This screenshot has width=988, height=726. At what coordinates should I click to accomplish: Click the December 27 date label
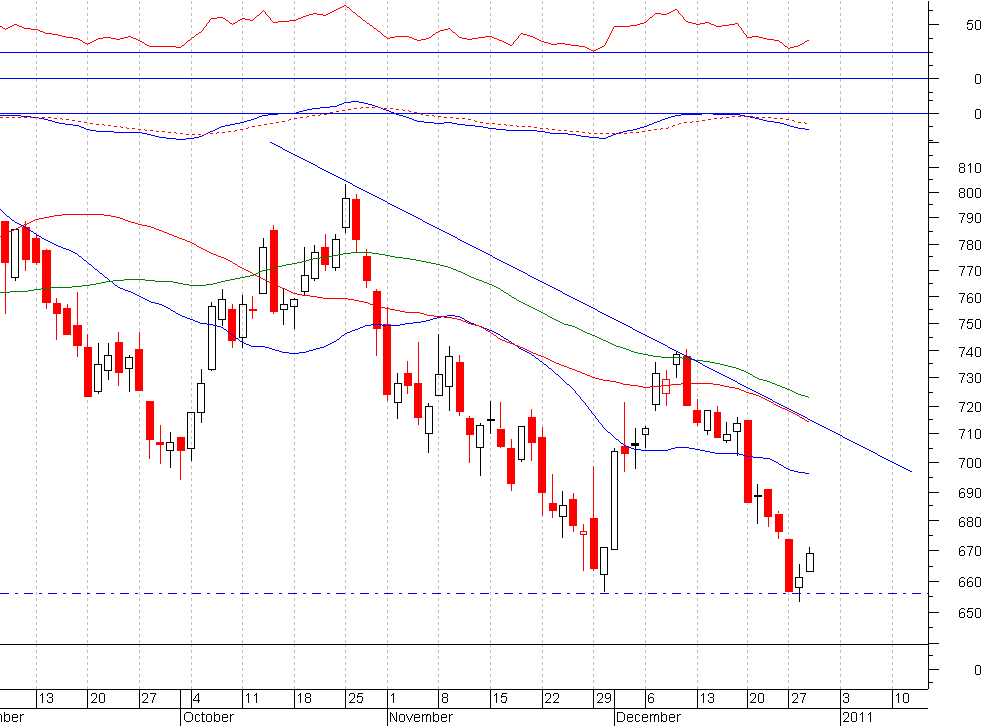coord(798,698)
